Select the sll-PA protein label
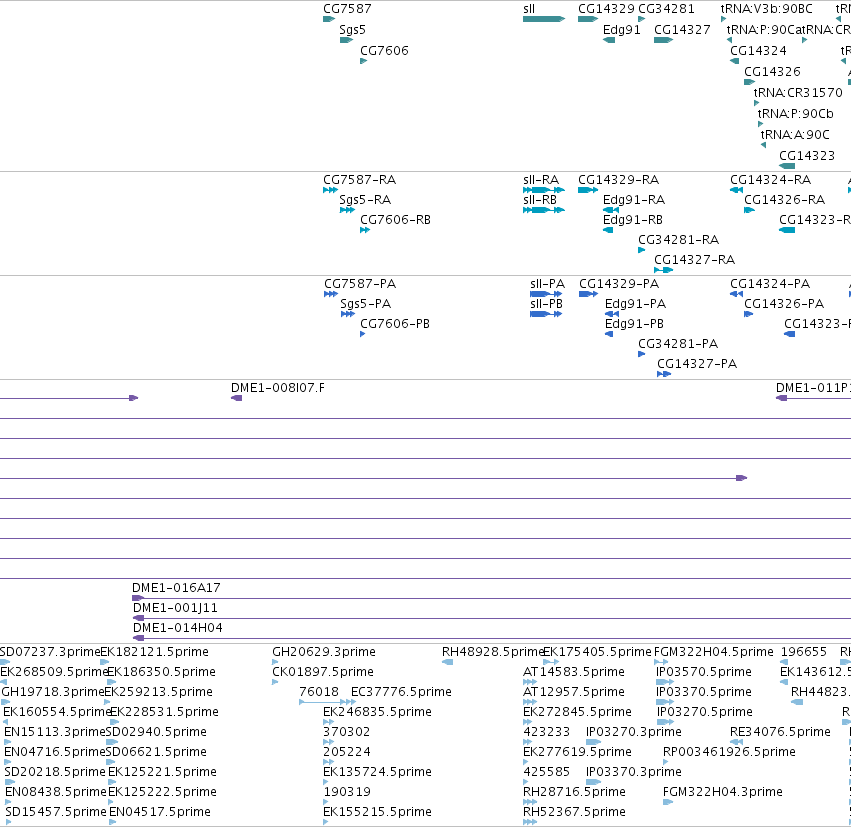Image resolution: width=851 pixels, height=827 pixels. pyautogui.click(x=548, y=284)
